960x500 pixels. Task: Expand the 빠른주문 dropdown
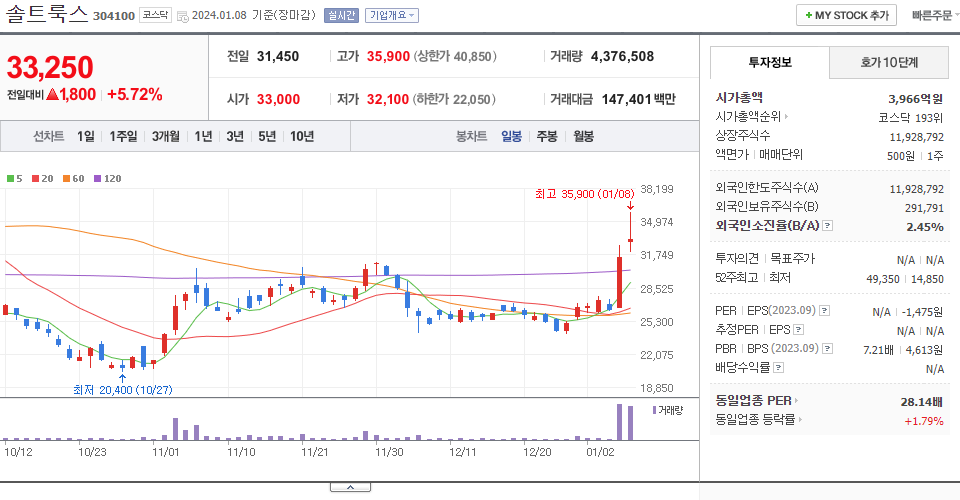935,15
